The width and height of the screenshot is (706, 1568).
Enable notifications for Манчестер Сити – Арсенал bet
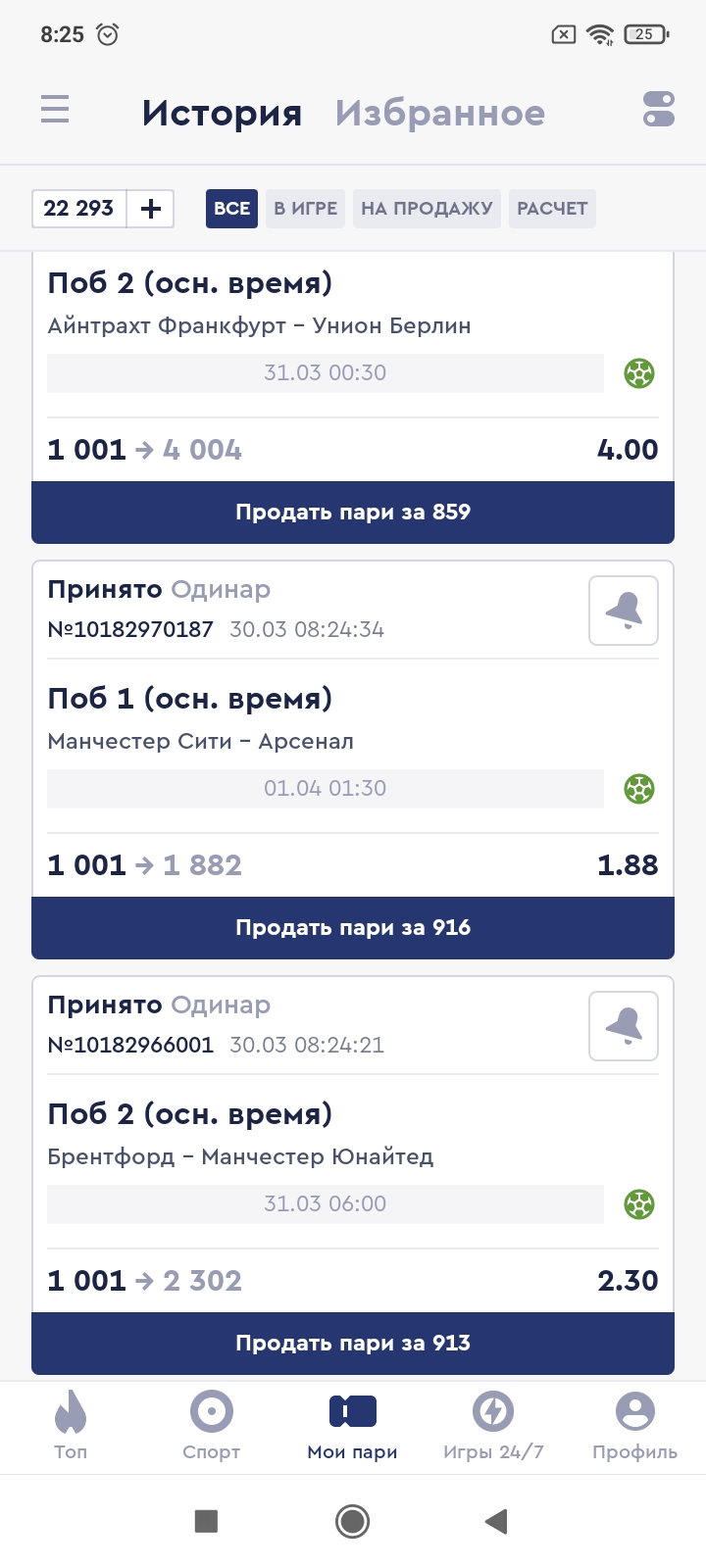pos(624,611)
